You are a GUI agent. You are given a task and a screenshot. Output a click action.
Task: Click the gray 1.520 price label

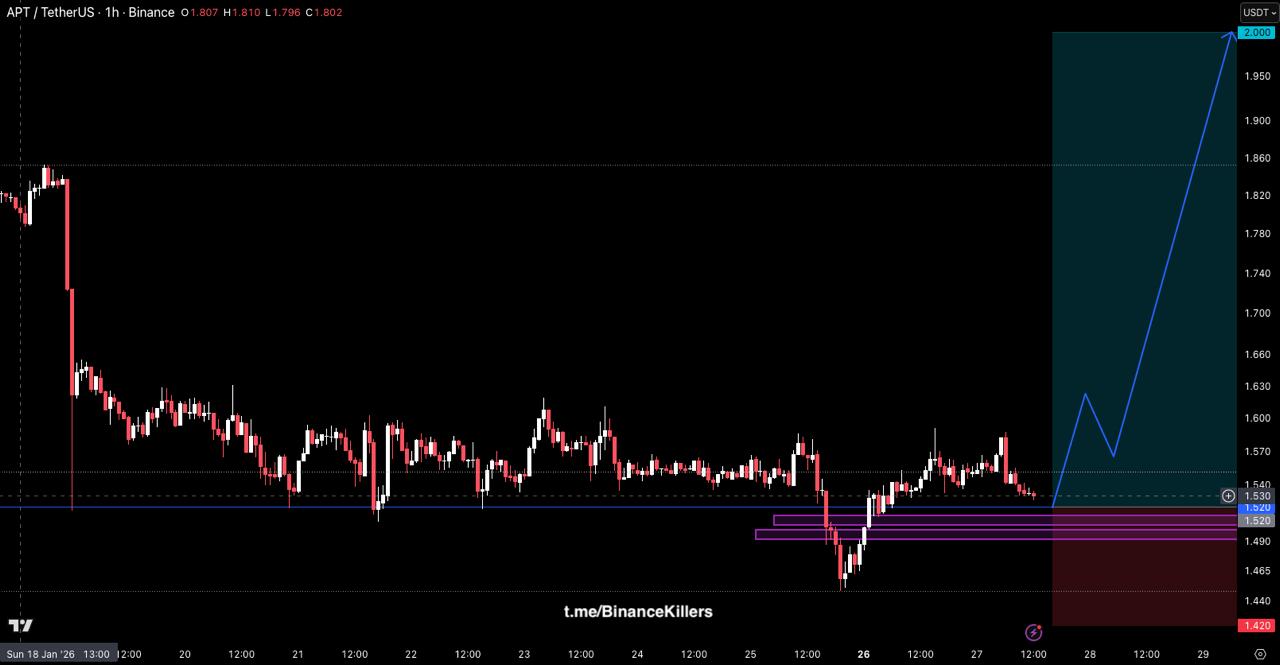tap(1257, 521)
